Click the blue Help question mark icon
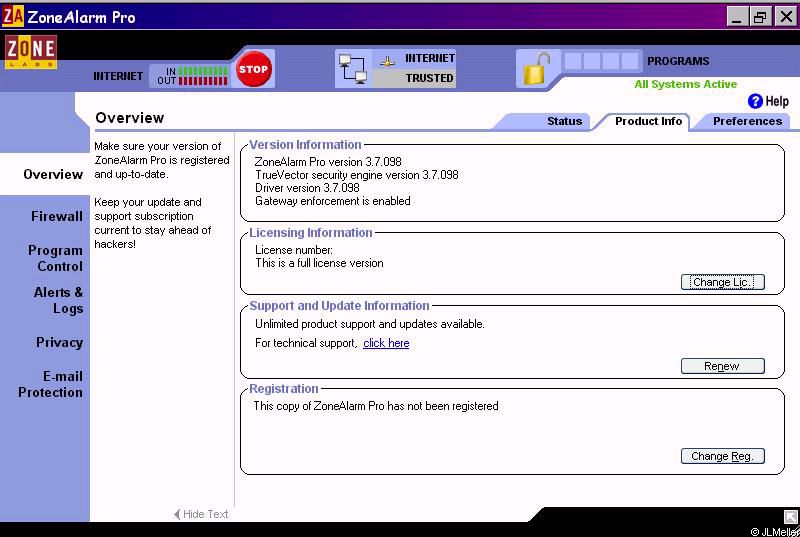 755,101
